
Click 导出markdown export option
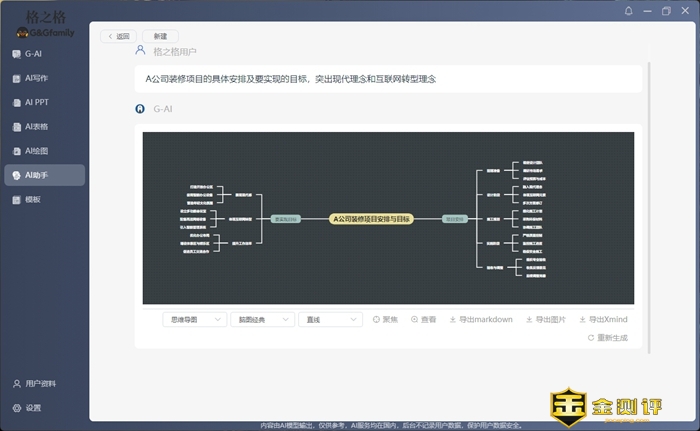click(x=481, y=320)
